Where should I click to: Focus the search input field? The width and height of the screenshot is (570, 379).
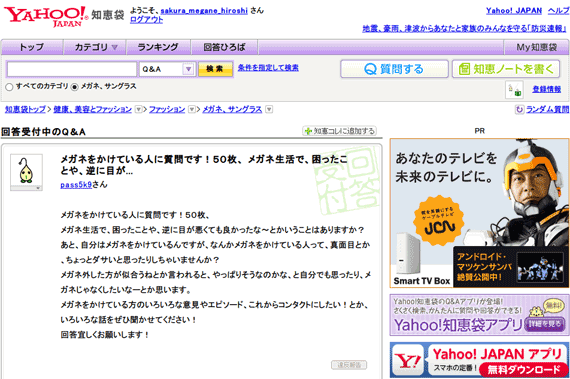click(x=72, y=69)
